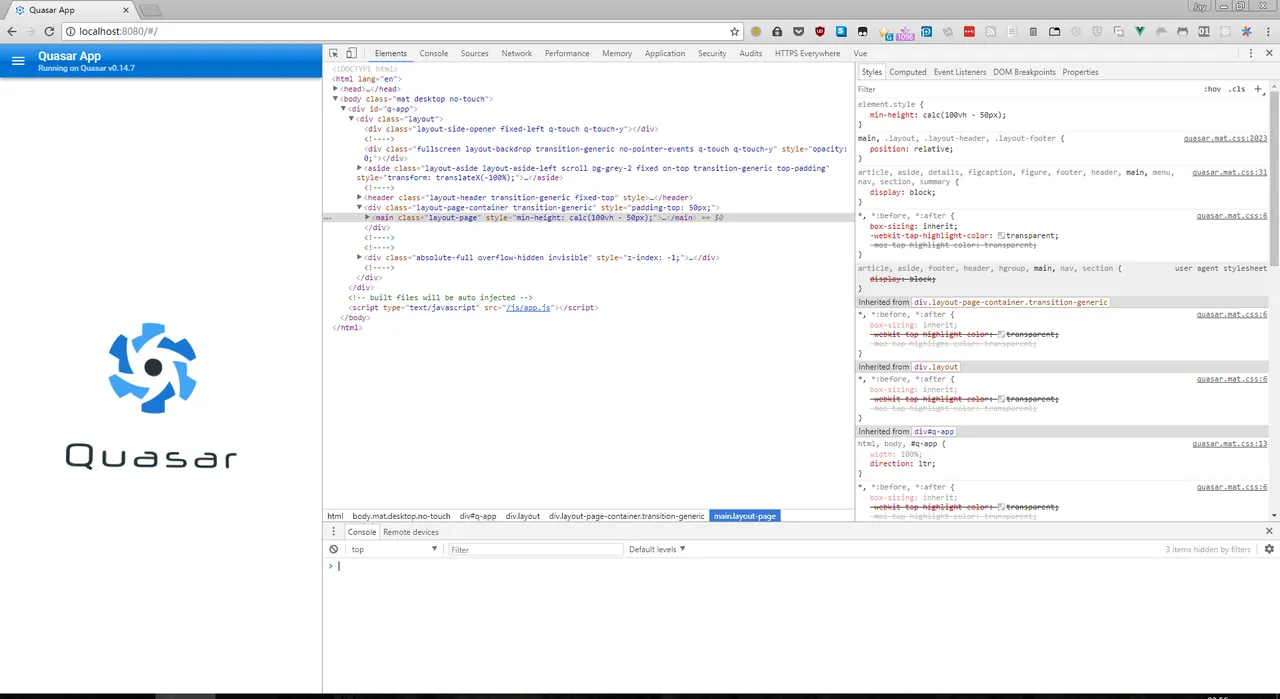Open the Properties tab

(1080, 72)
